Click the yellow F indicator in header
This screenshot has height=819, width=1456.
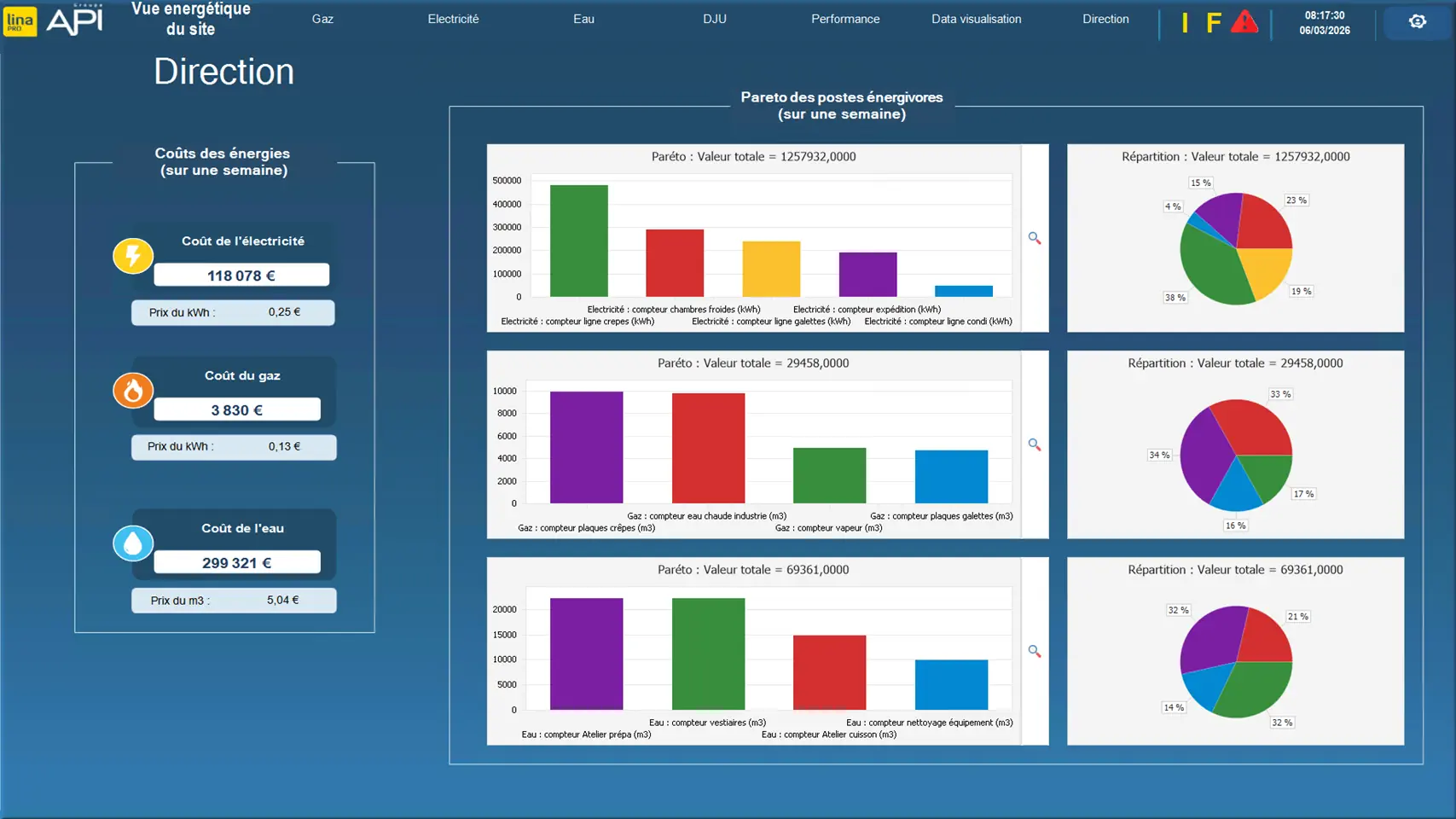coord(1213,22)
